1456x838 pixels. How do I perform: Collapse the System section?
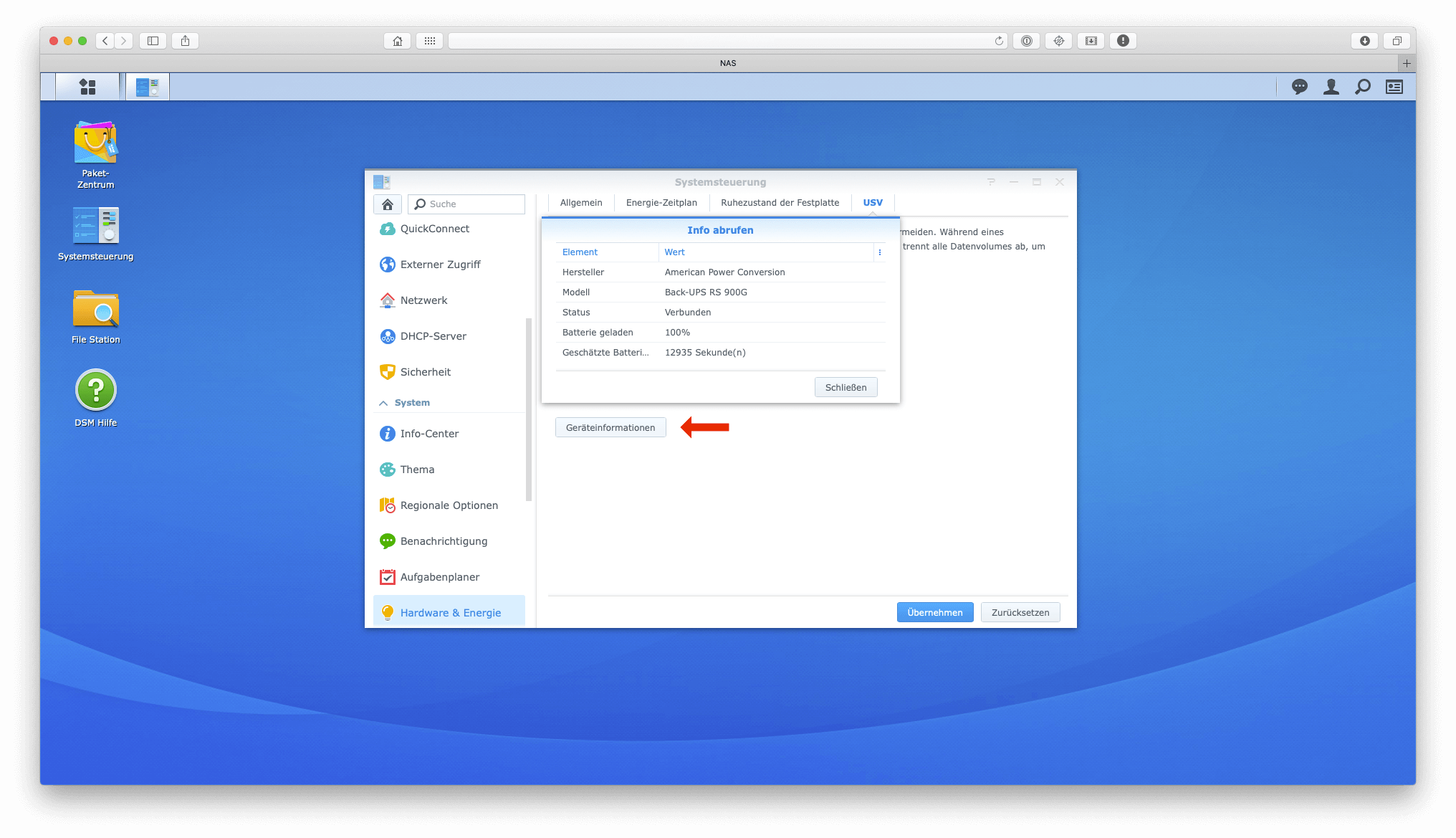[383, 403]
